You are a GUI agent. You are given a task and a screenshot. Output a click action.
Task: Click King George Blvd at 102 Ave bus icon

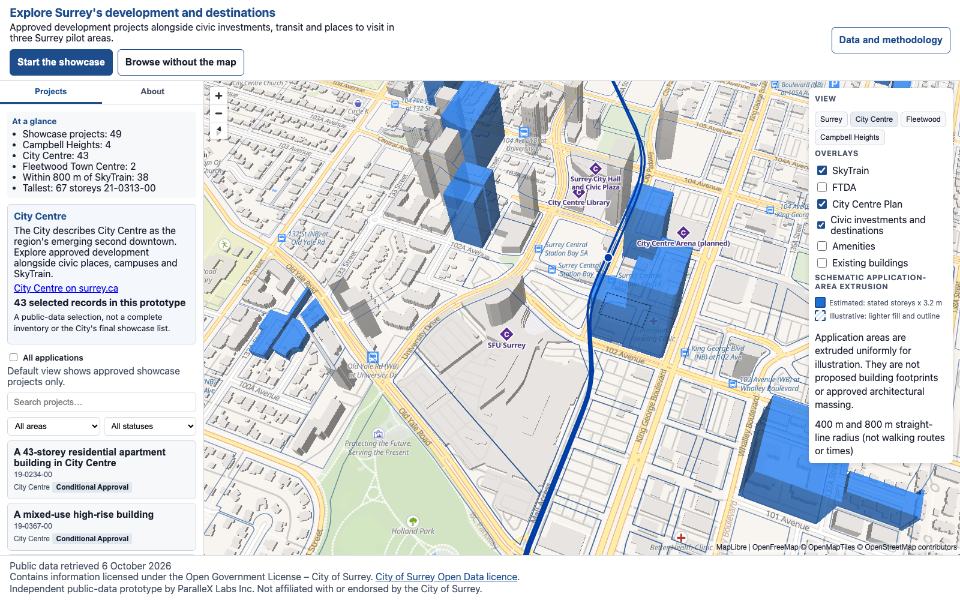(x=685, y=353)
